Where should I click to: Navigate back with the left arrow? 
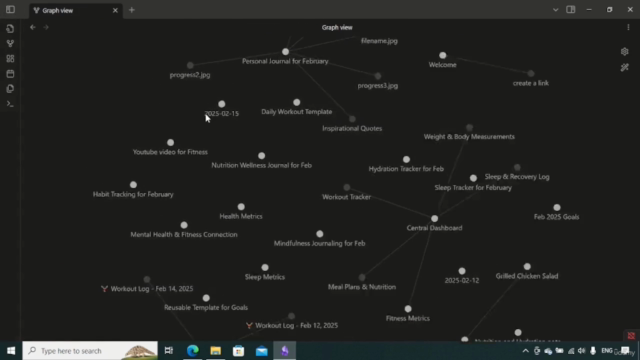(33, 27)
